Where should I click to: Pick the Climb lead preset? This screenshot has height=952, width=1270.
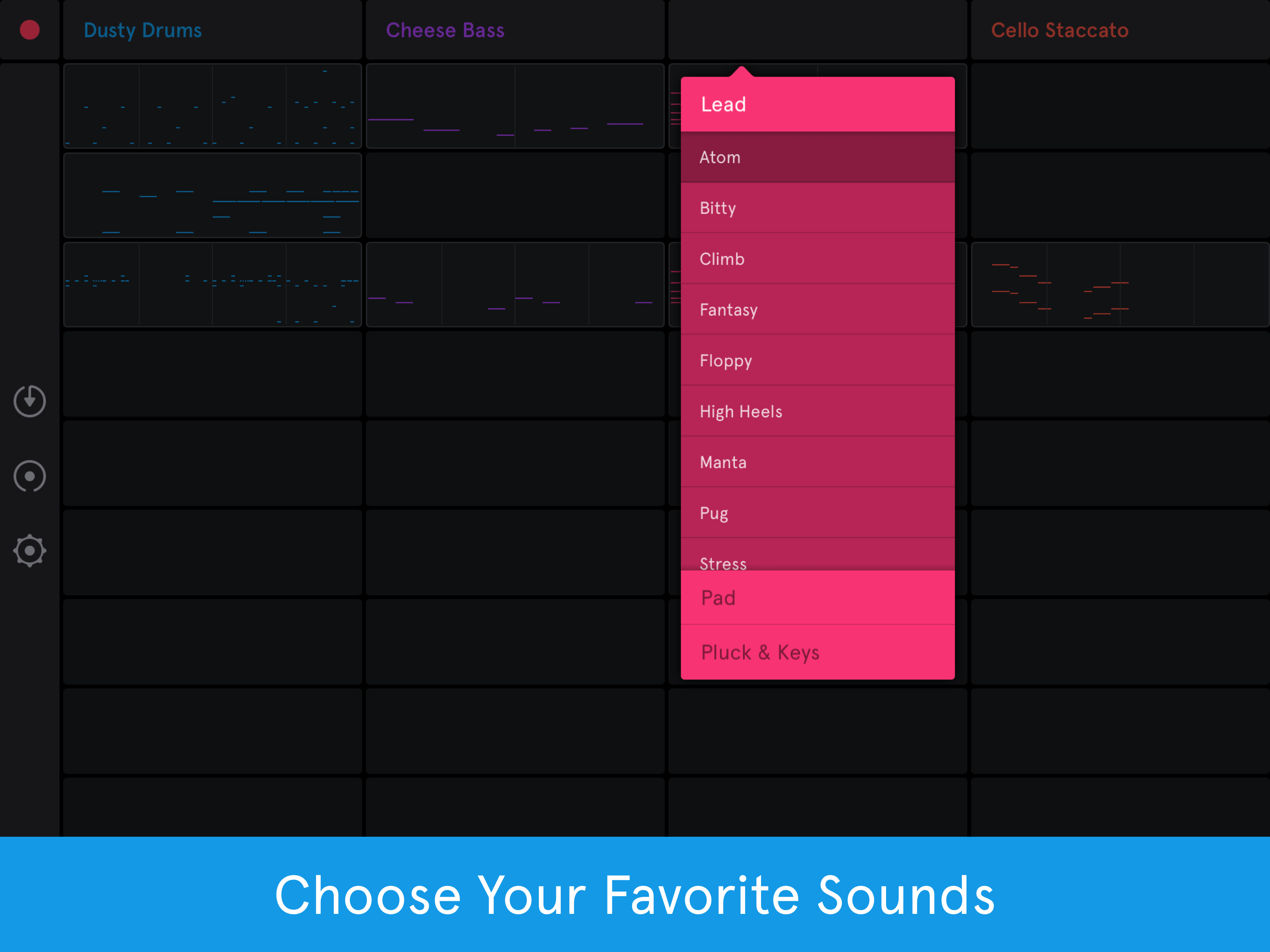pyautogui.click(x=817, y=259)
